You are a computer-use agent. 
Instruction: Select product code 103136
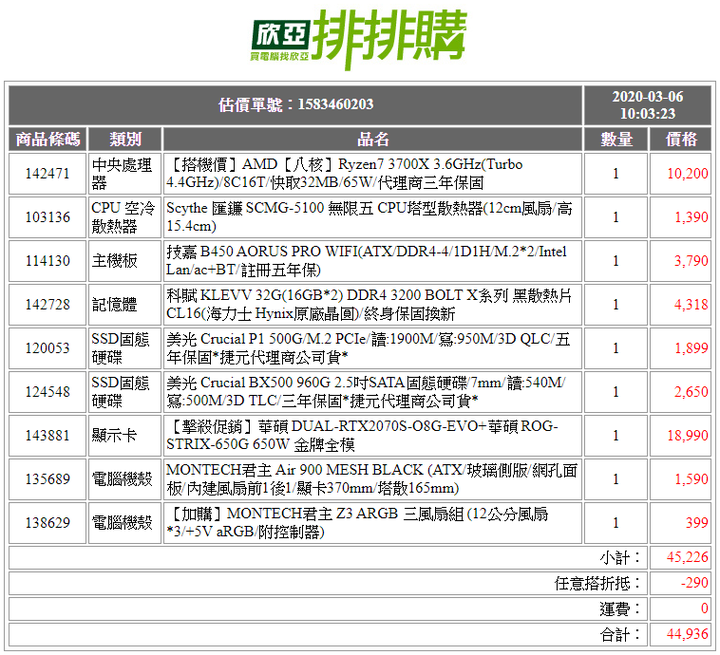click(48, 217)
